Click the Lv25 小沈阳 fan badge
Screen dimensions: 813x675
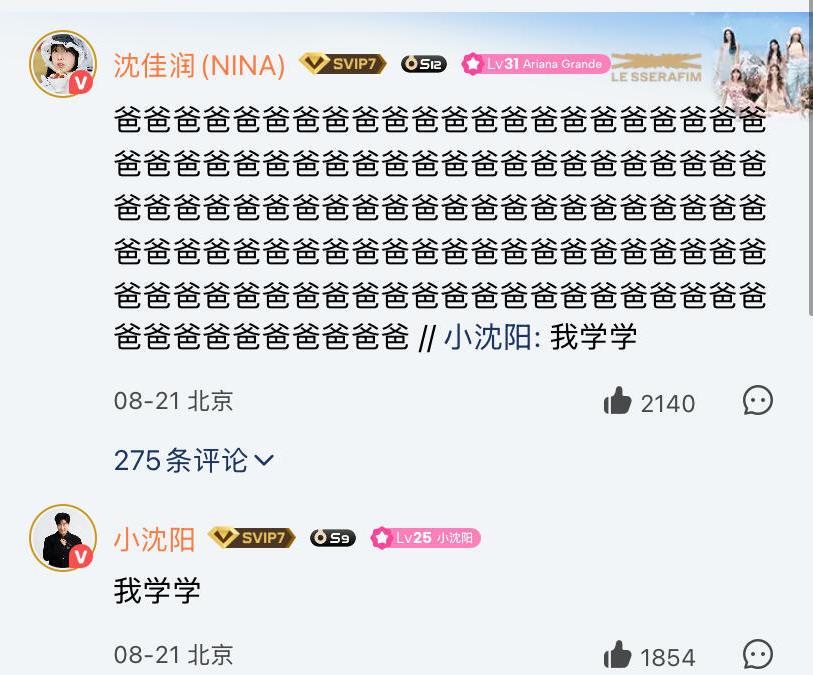pos(426,538)
